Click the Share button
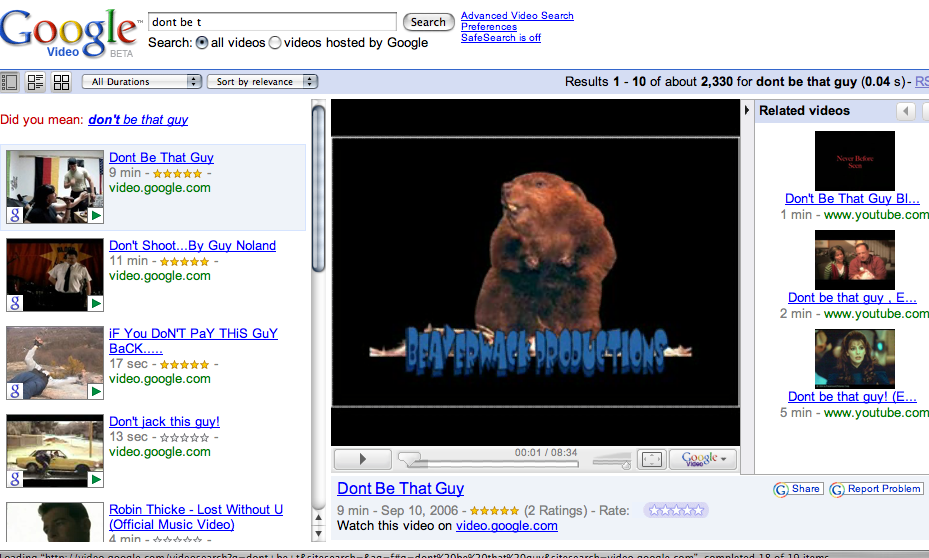The height and width of the screenshot is (558, 929). point(805,489)
